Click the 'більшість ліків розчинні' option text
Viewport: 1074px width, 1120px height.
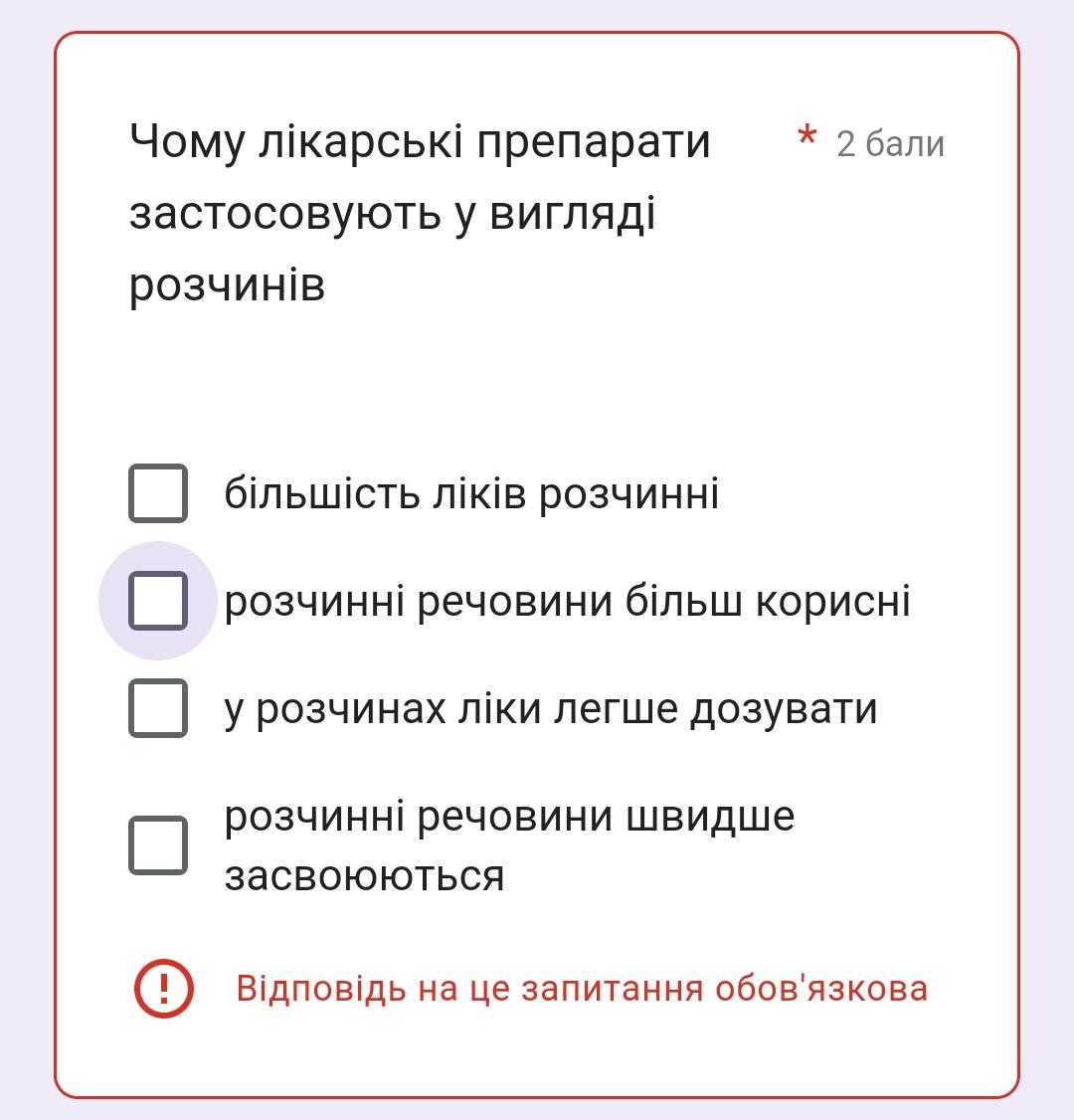(x=471, y=493)
